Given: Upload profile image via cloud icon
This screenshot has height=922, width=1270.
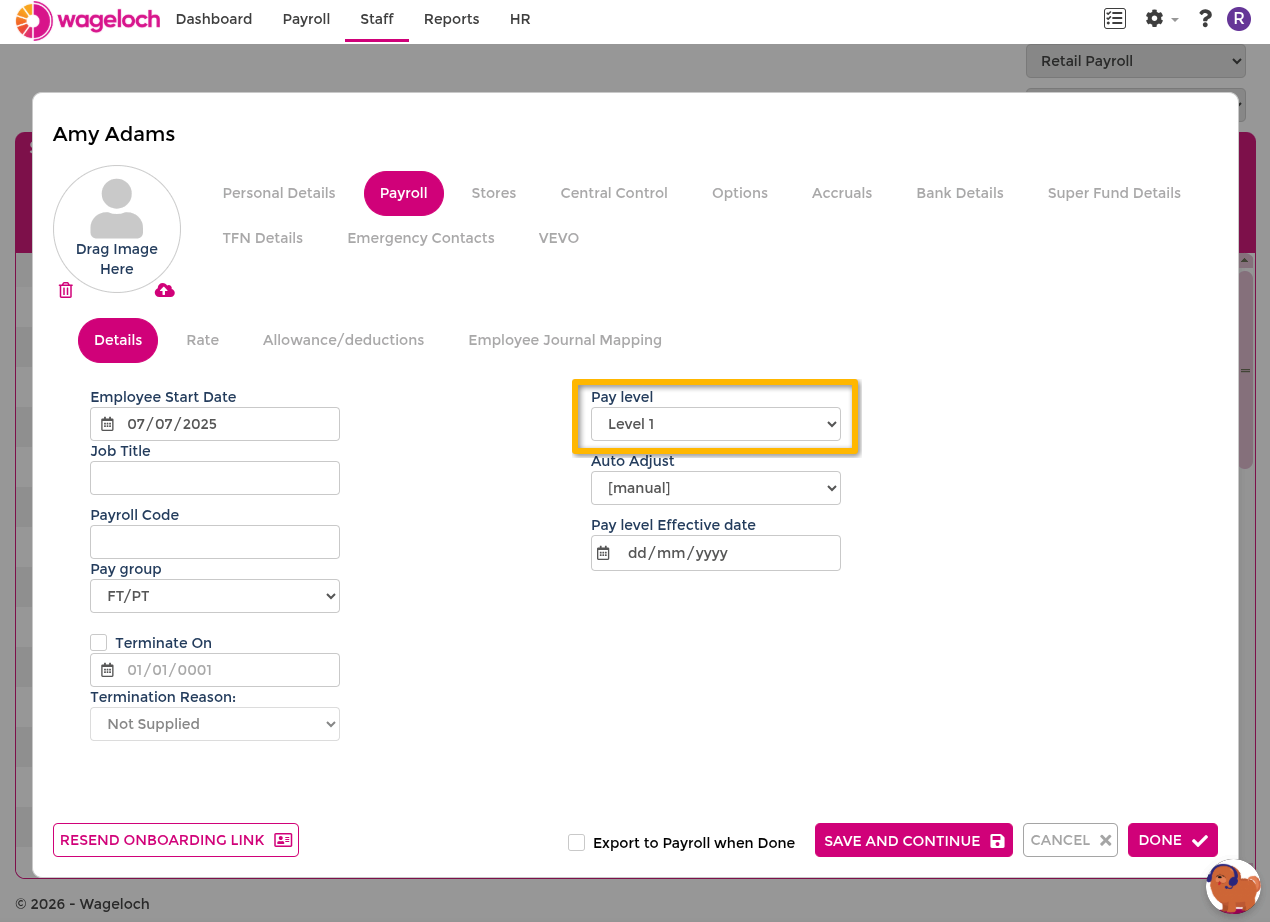Looking at the screenshot, I should [x=165, y=290].
